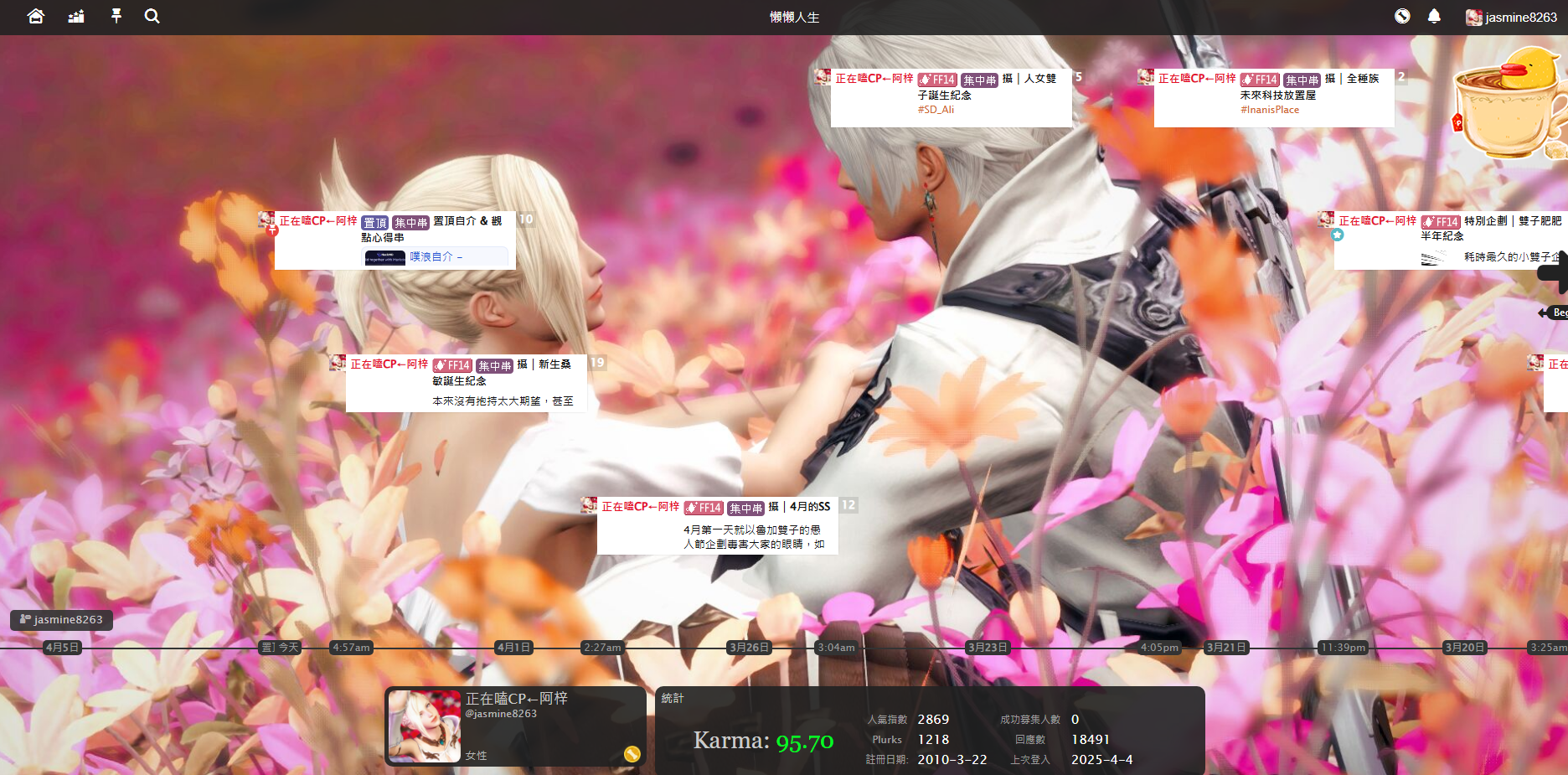This screenshot has width=1568, height=775.
Task: Open the rankings chart icon in top bar
Action: tap(76, 16)
